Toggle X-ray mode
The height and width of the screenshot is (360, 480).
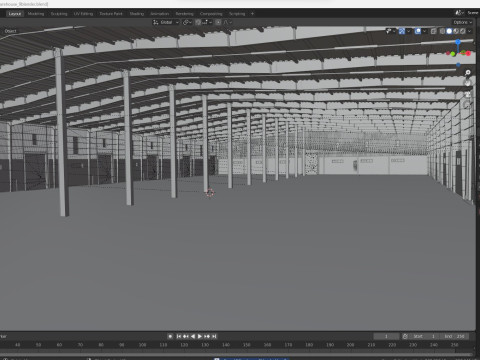pyautogui.click(x=433, y=31)
